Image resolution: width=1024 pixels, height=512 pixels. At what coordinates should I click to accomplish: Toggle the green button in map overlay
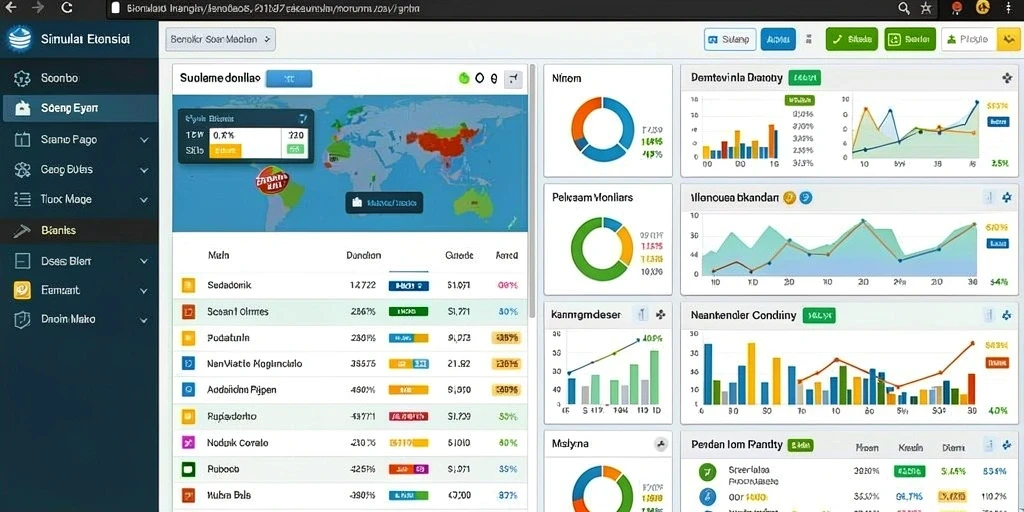(x=296, y=150)
